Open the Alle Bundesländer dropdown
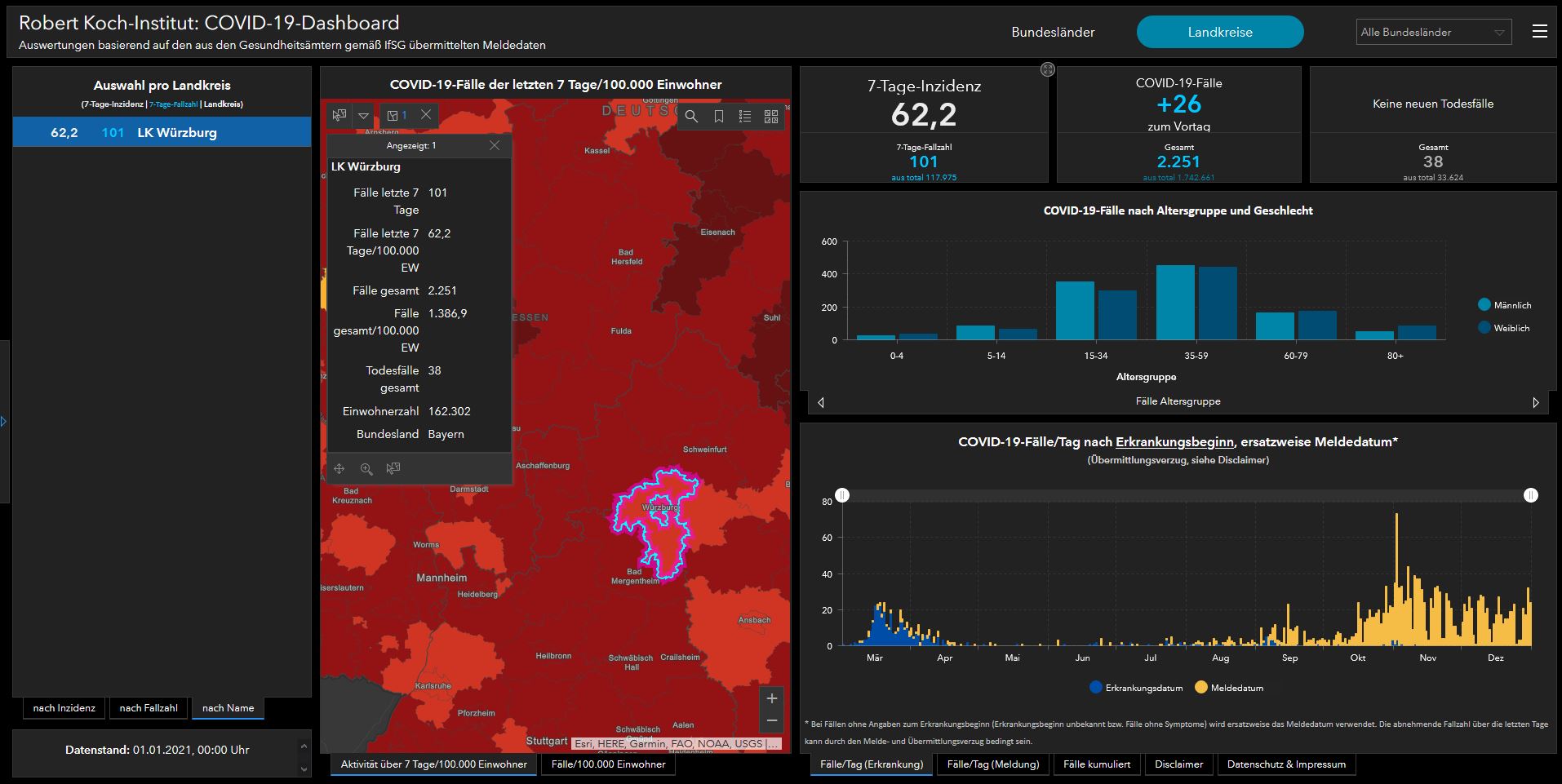 (1433, 33)
